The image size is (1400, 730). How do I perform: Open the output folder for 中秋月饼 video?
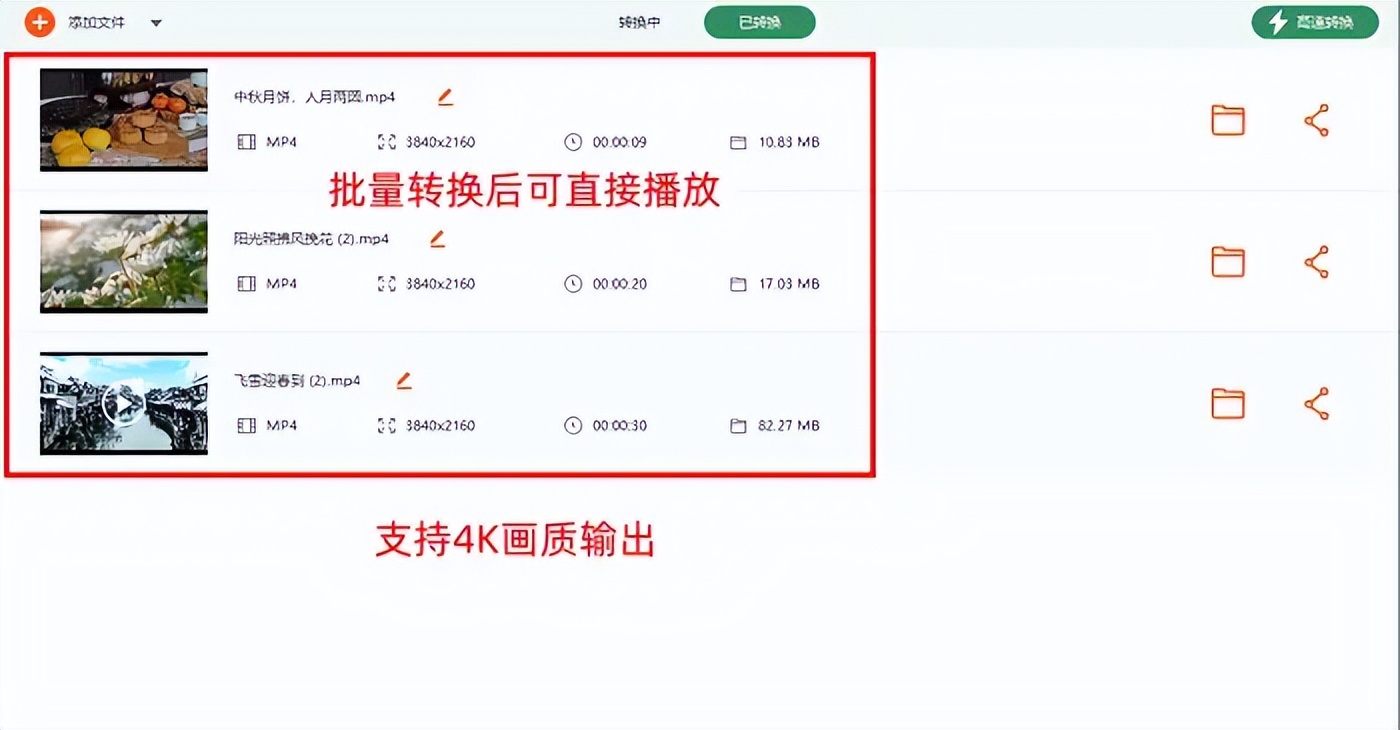coord(1227,119)
